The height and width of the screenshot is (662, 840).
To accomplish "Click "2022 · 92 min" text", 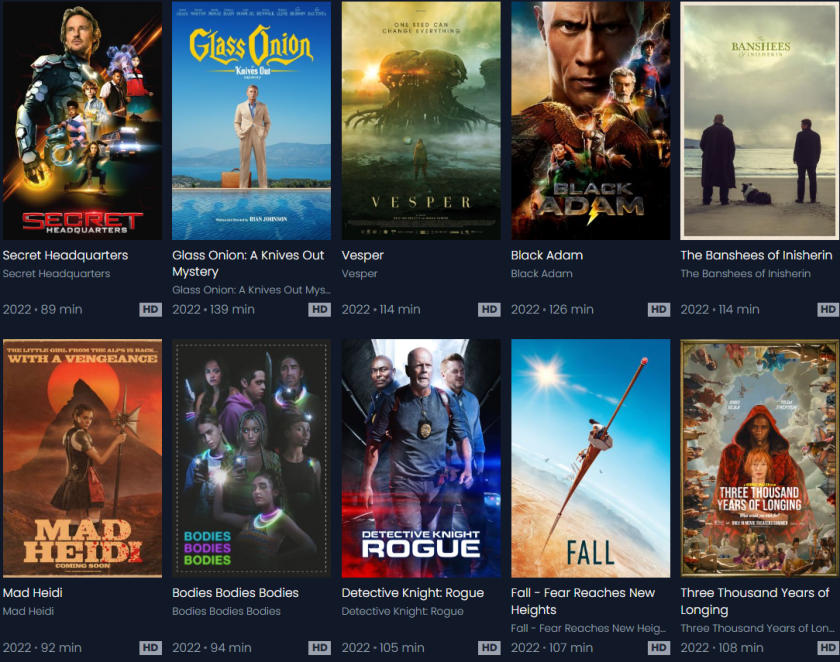I will click(42, 648).
